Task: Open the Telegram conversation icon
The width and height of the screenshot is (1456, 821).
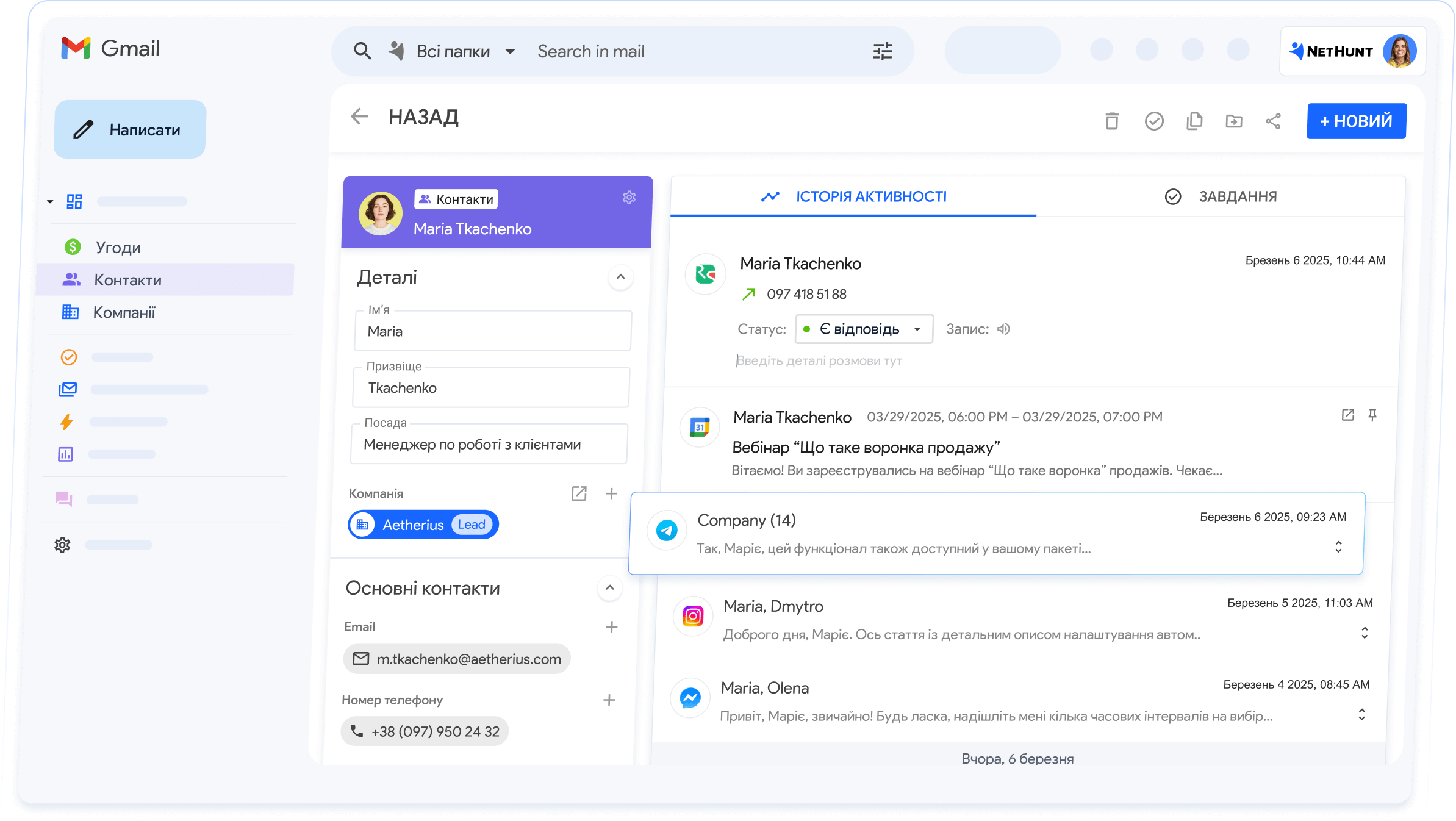Action: coord(667,530)
